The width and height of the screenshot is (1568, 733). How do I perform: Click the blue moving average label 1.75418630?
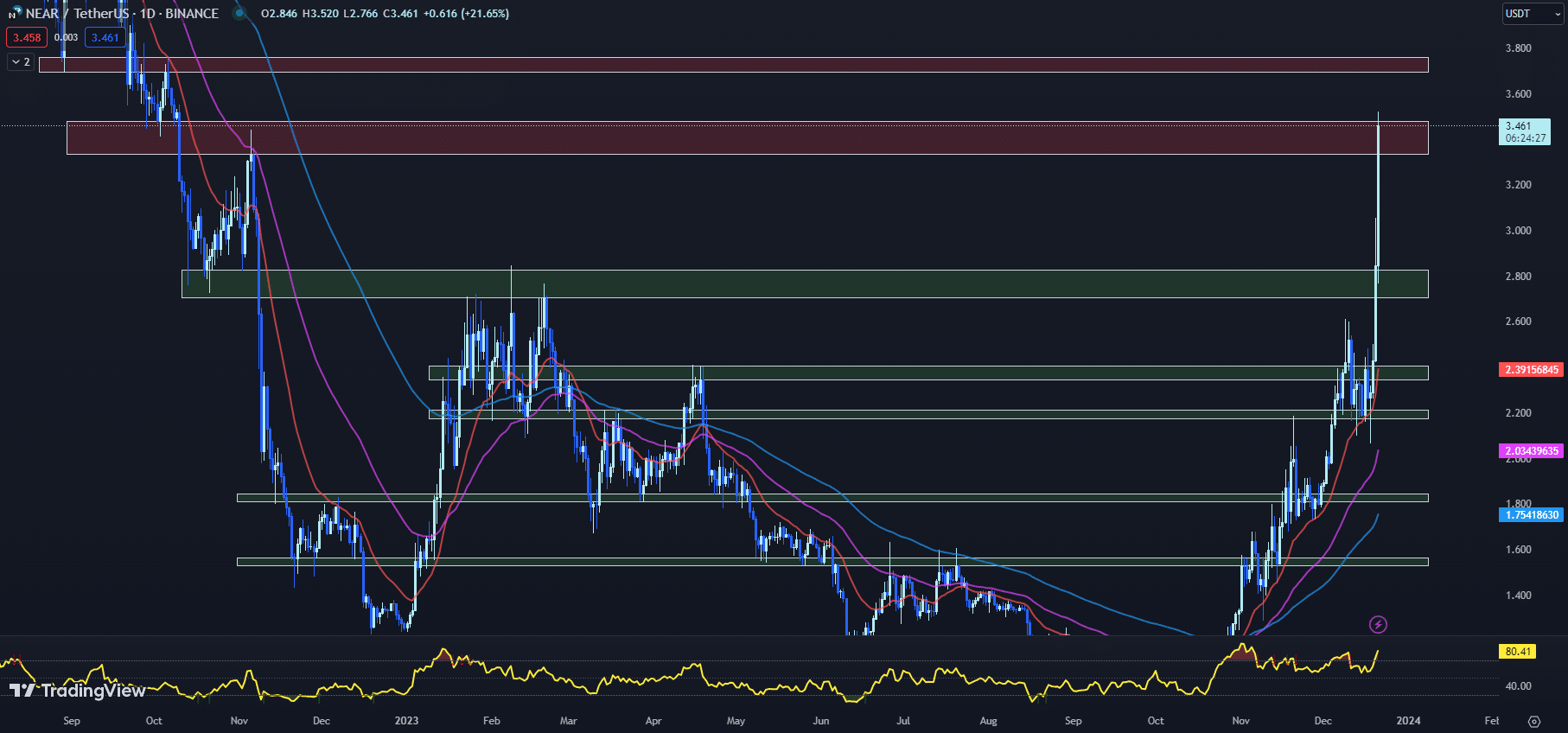pos(1531,515)
